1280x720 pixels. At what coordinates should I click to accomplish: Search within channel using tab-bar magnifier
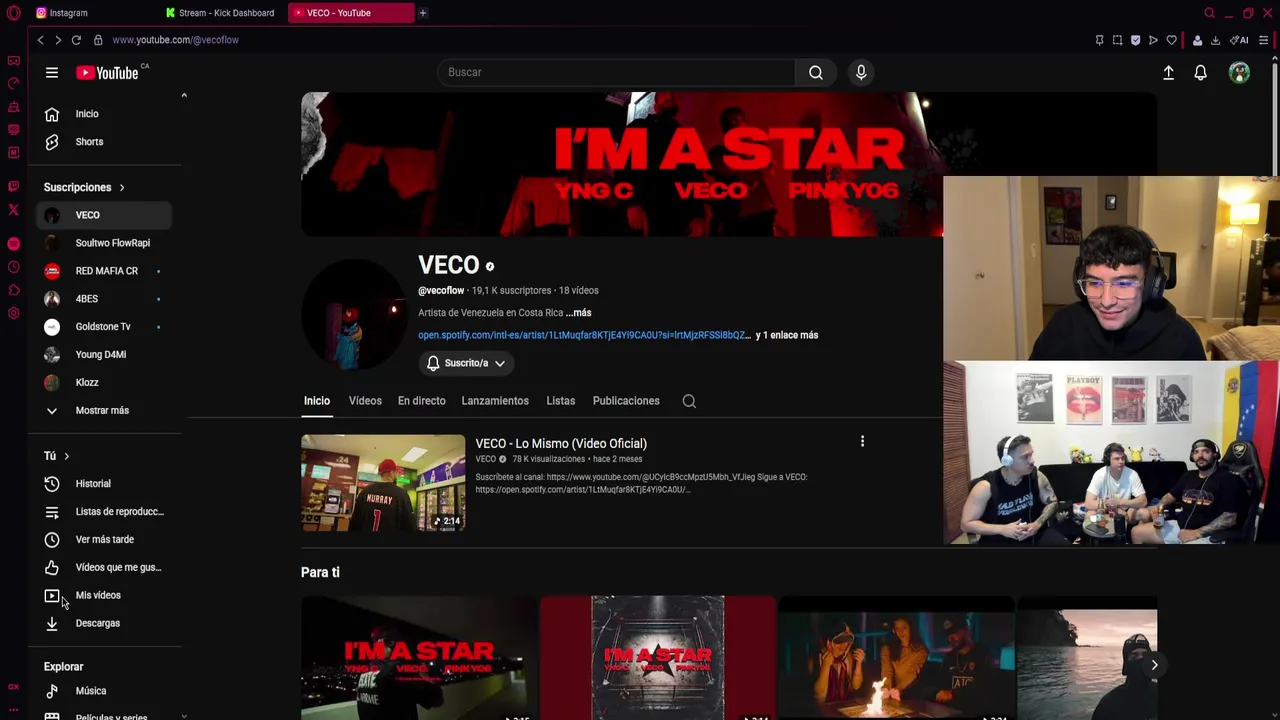click(x=689, y=401)
